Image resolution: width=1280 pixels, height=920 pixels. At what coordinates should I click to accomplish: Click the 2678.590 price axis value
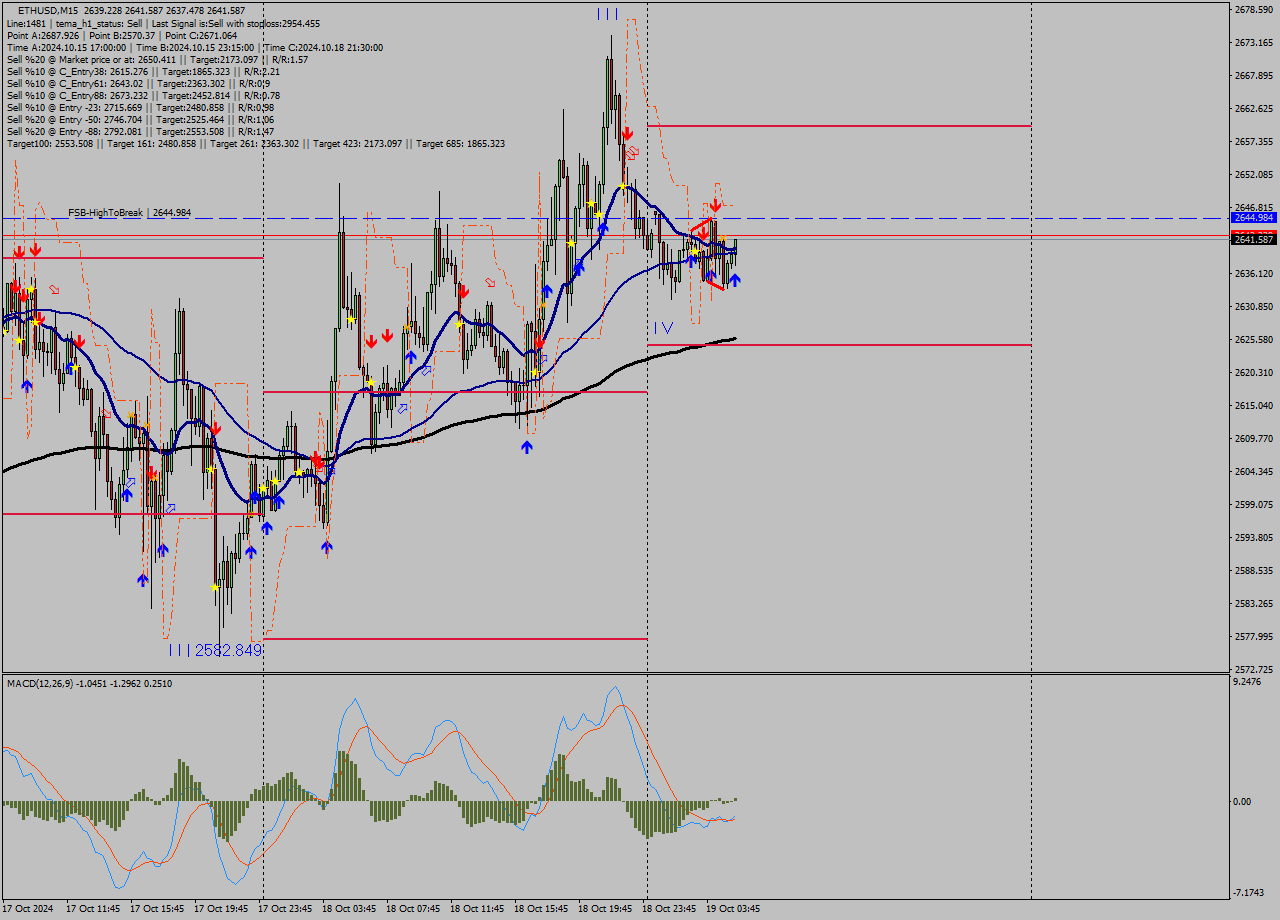pyautogui.click(x=1254, y=10)
